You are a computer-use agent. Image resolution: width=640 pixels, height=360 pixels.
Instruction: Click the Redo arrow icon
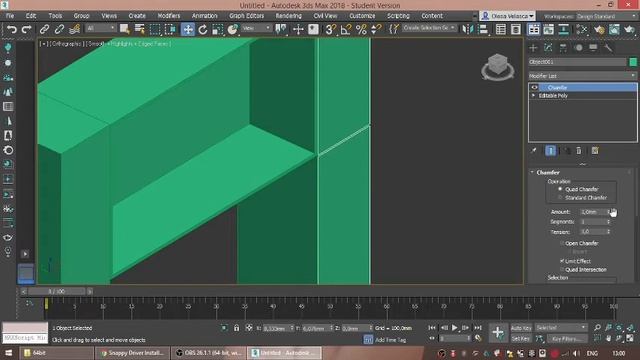27,29
